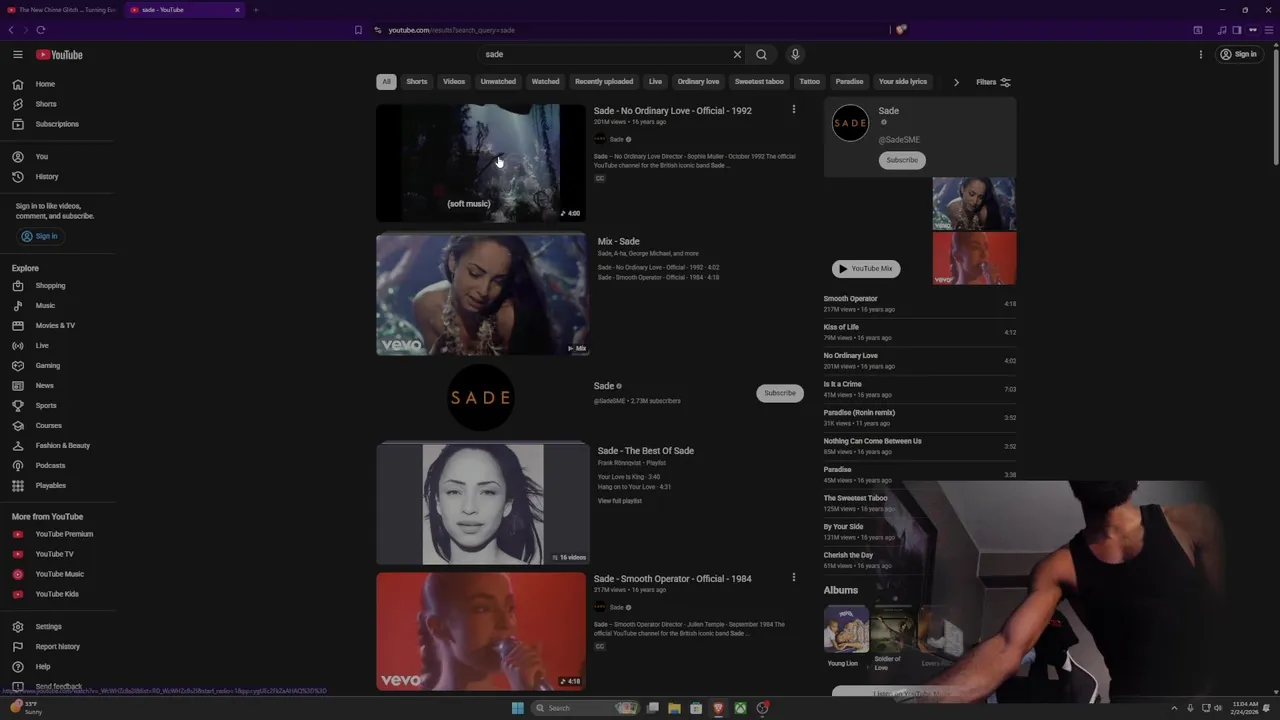The height and width of the screenshot is (720, 1280).
Task: Select the Ordinary love filter chip
Action: click(698, 82)
